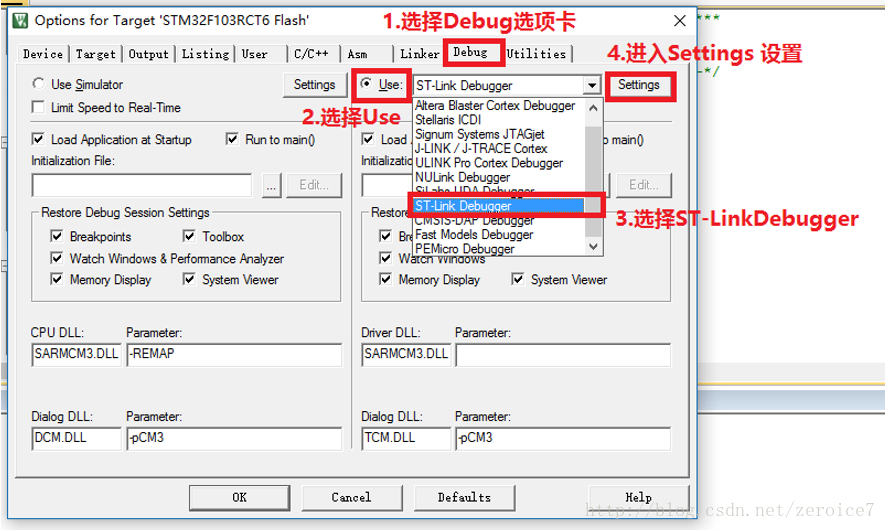Screen dimensions: 886x530
Task: Toggle Limit Speed to Real-Time checkbox
Action: pyautogui.click(x=38, y=107)
